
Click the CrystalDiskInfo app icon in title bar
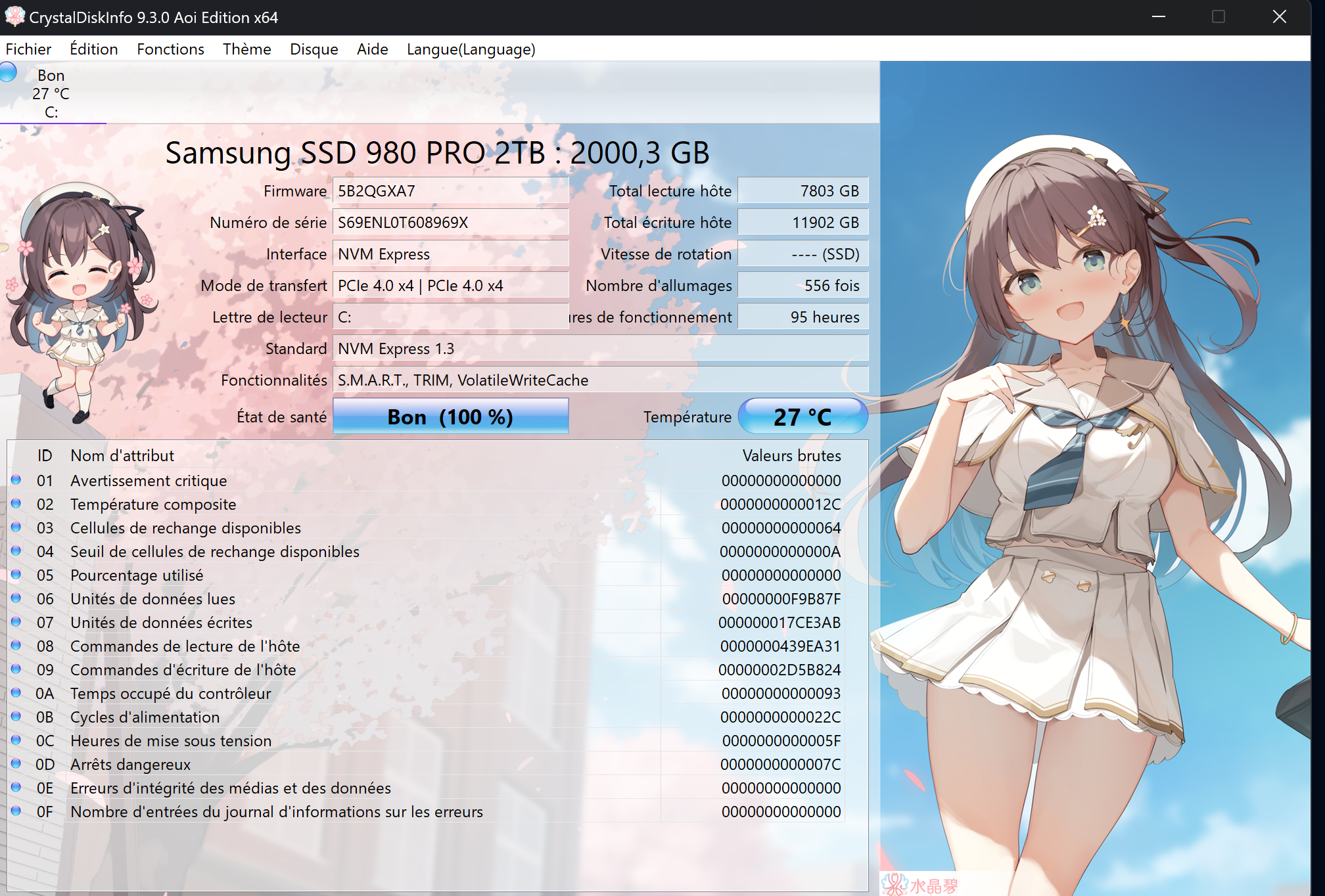(14, 16)
